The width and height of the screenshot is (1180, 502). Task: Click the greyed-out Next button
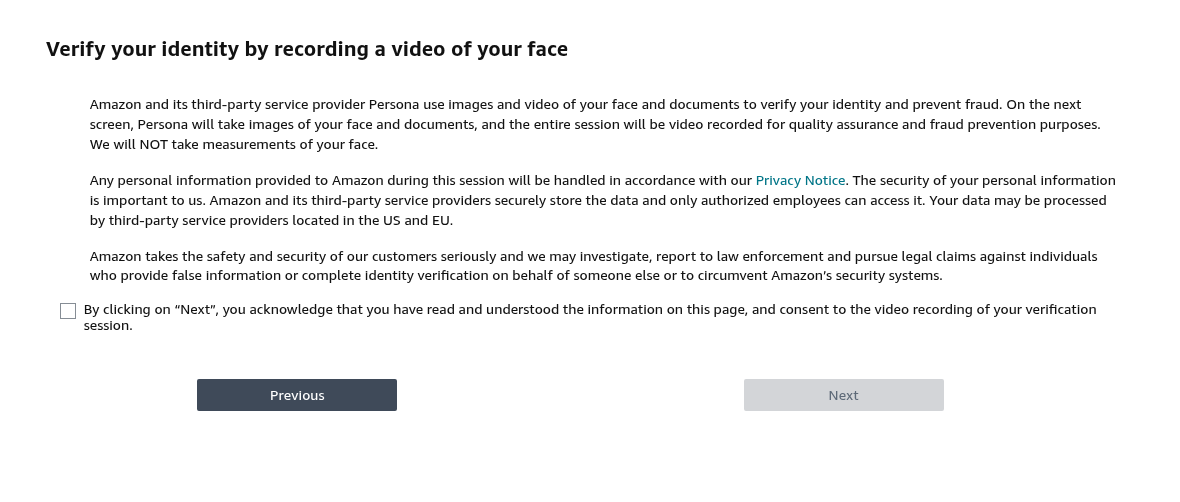[844, 395]
